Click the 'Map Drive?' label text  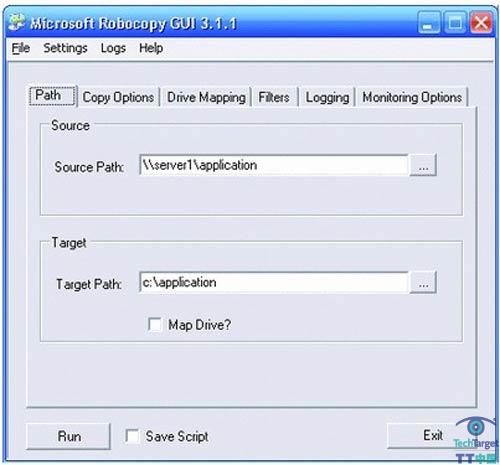(x=199, y=325)
